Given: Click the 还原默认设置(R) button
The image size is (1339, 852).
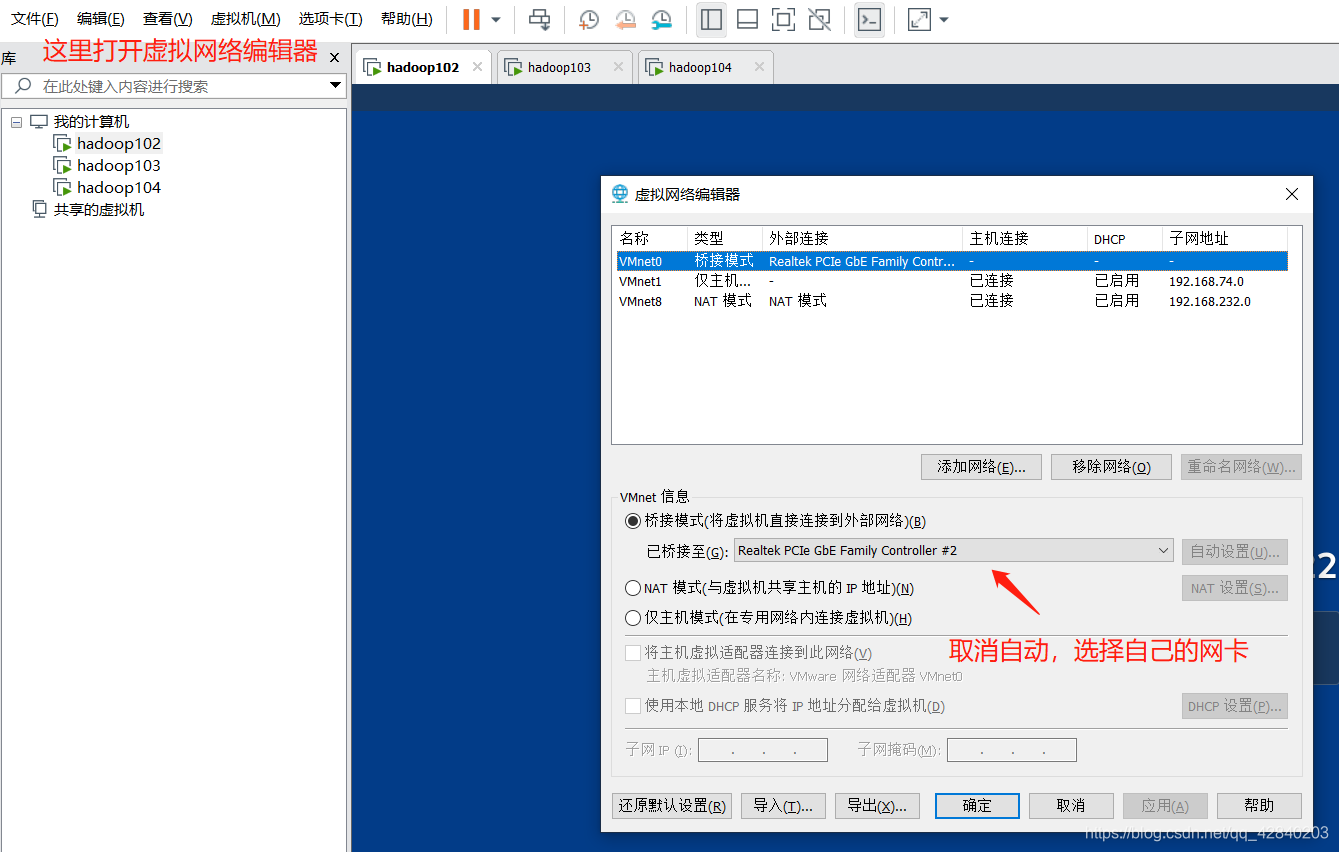Looking at the screenshot, I should click(672, 806).
